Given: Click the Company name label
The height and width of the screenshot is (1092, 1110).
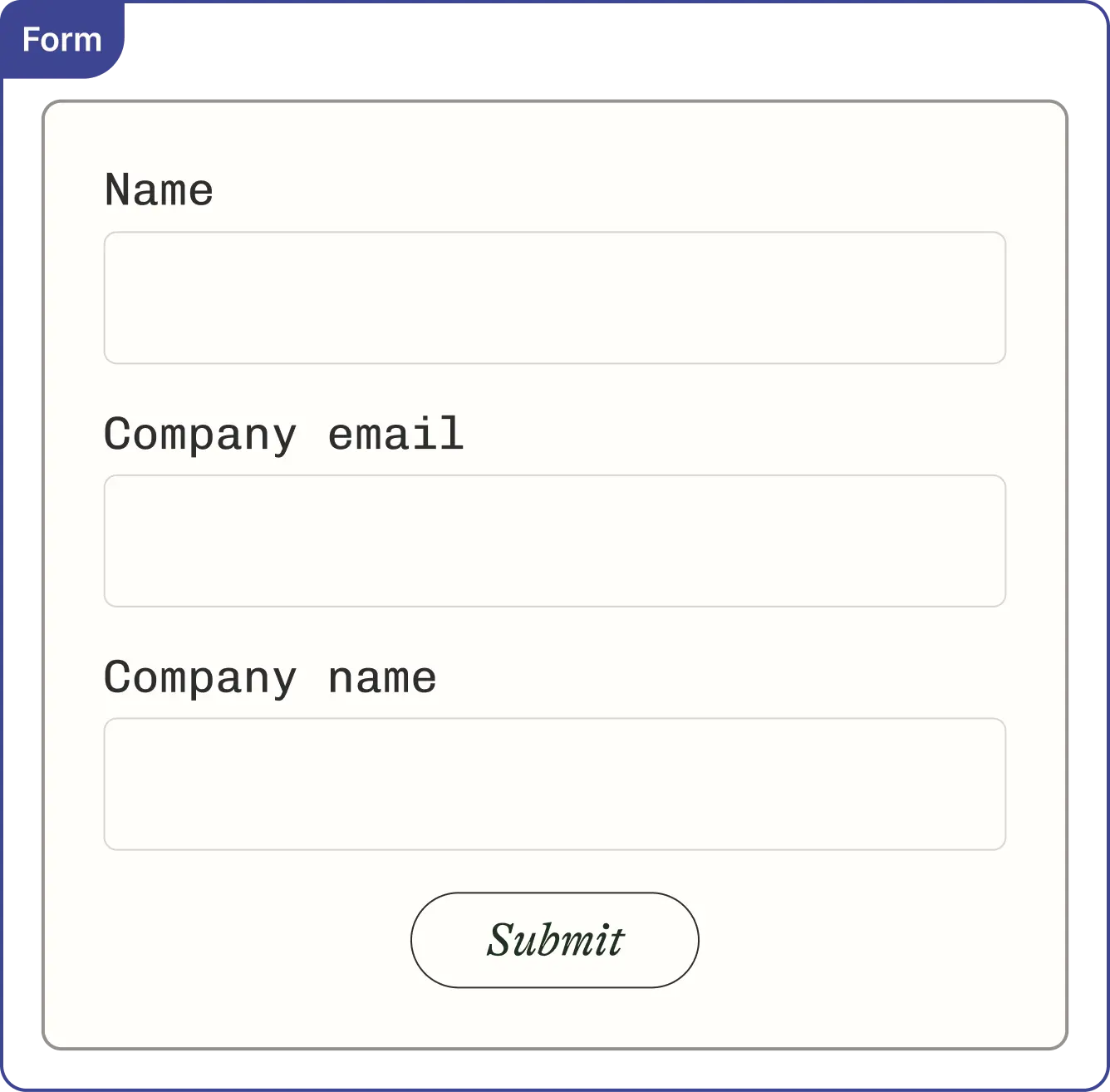Looking at the screenshot, I should [x=270, y=678].
